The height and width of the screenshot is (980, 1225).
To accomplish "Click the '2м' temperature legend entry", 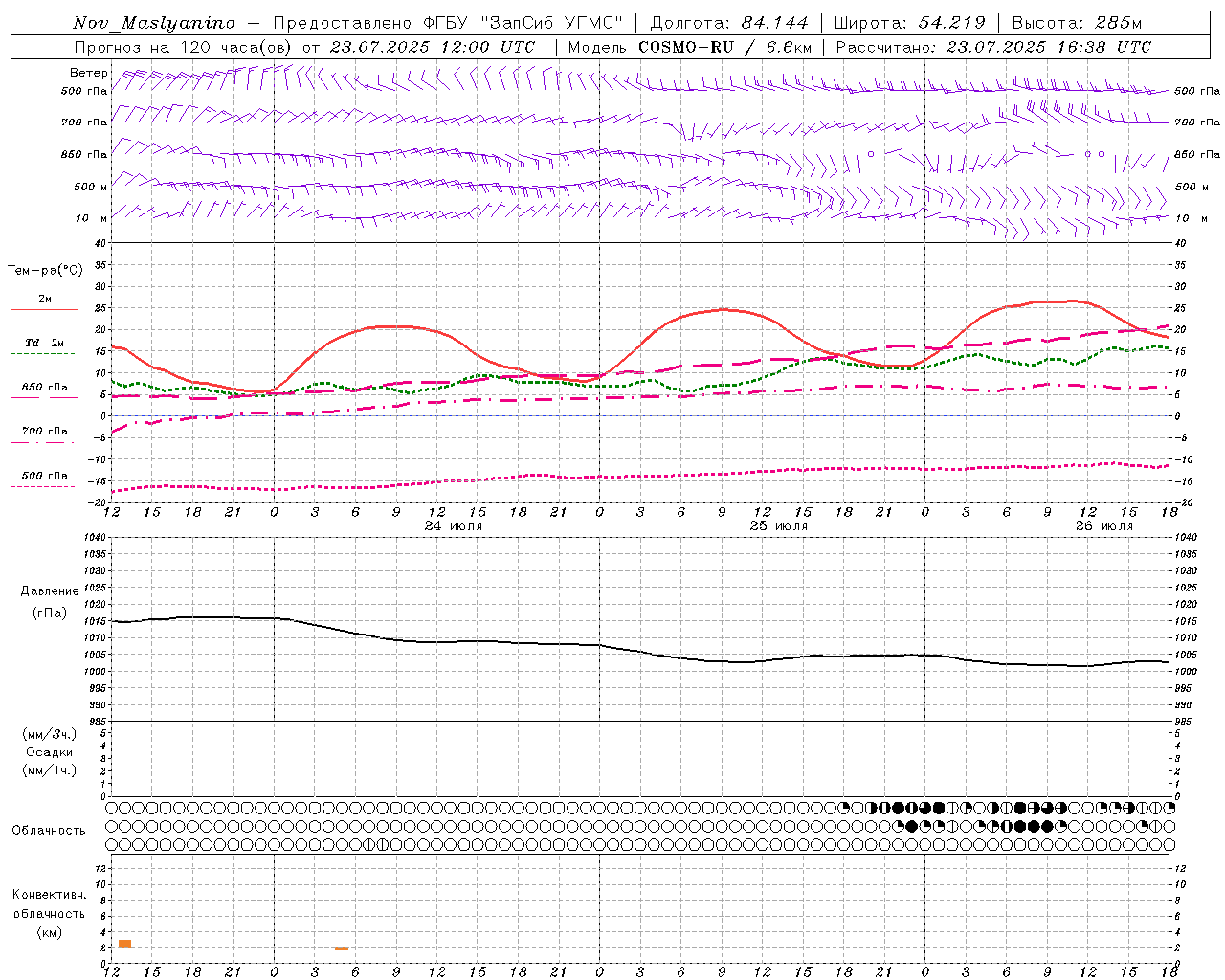I will point(45,300).
